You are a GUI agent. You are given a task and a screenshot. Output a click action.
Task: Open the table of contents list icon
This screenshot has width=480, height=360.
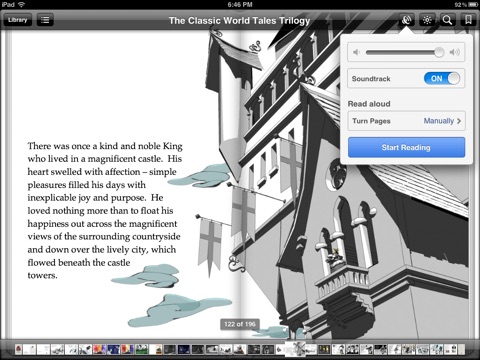pos(45,20)
